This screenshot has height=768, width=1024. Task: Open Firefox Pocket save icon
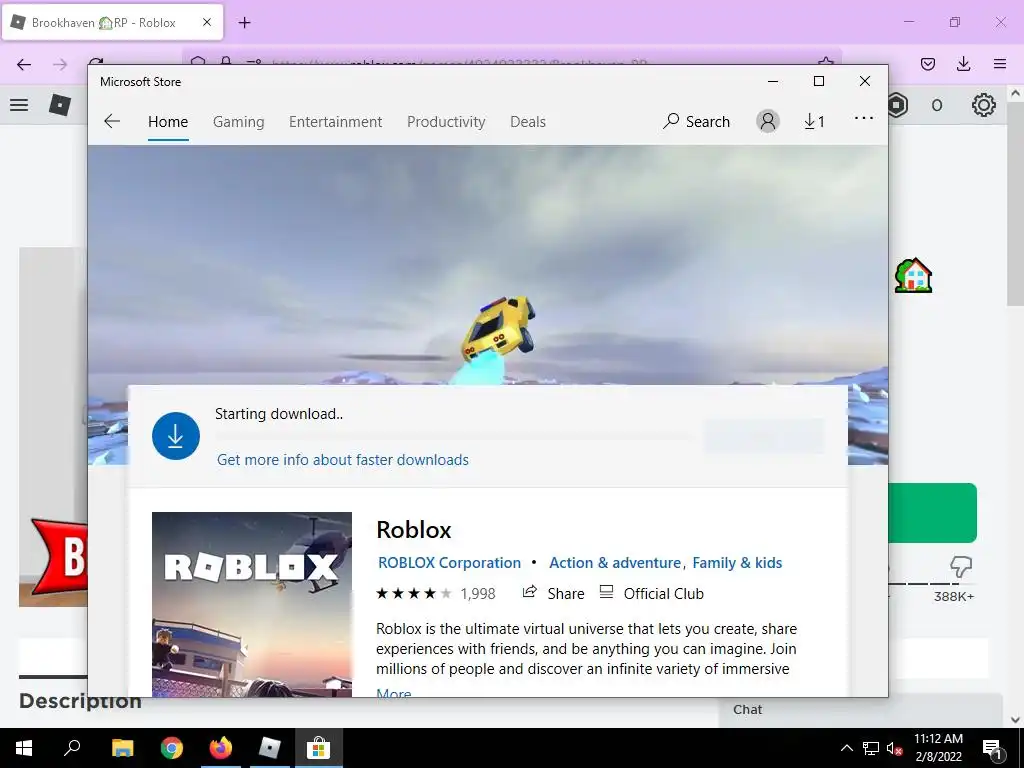click(x=928, y=64)
